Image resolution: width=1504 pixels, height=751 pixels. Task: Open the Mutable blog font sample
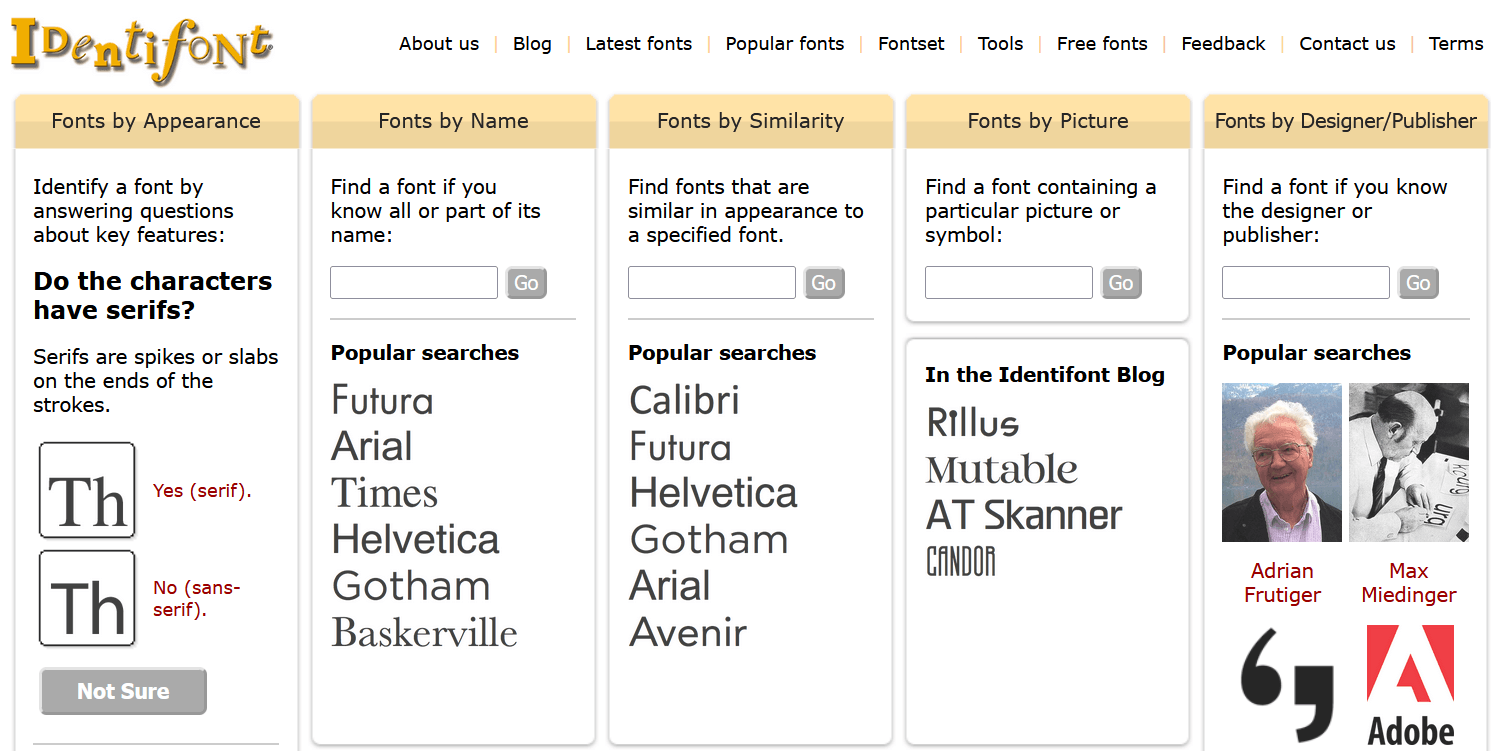pyautogui.click(x=1002, y=469)
